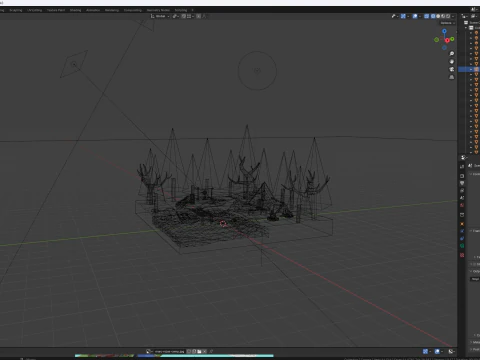Open the viewport gizmo options dropdown
Image resolution: width=480 pixels, height=360 pixels.
coord(408,16)
